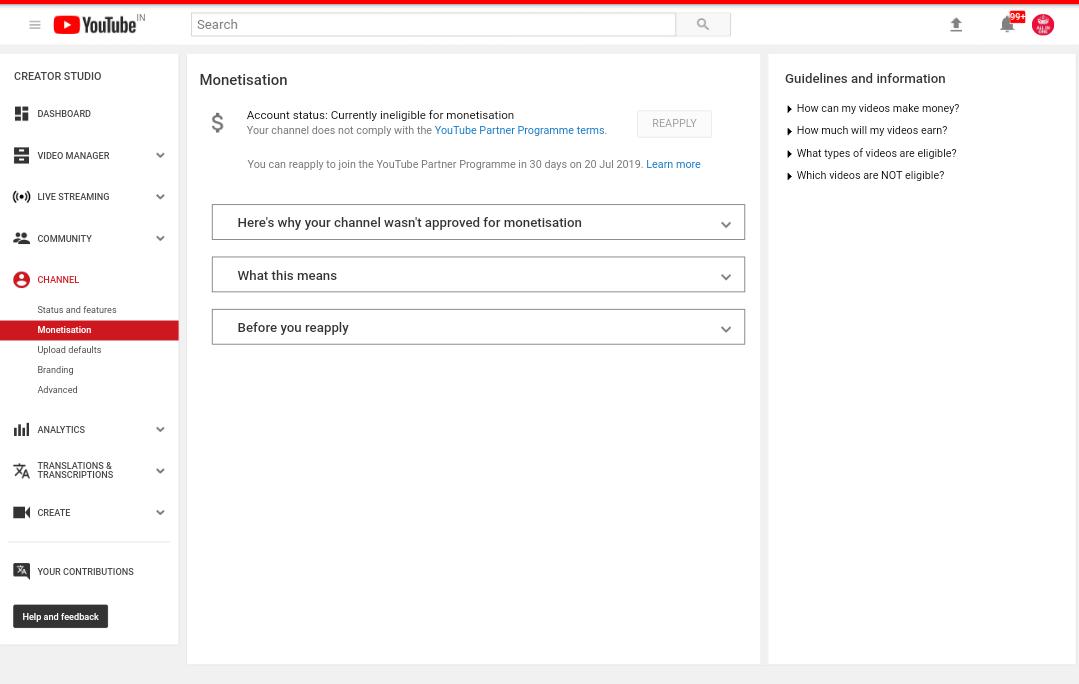Focus the Search input field
This screenshot has height=684, width=1079.
[434, 25]
